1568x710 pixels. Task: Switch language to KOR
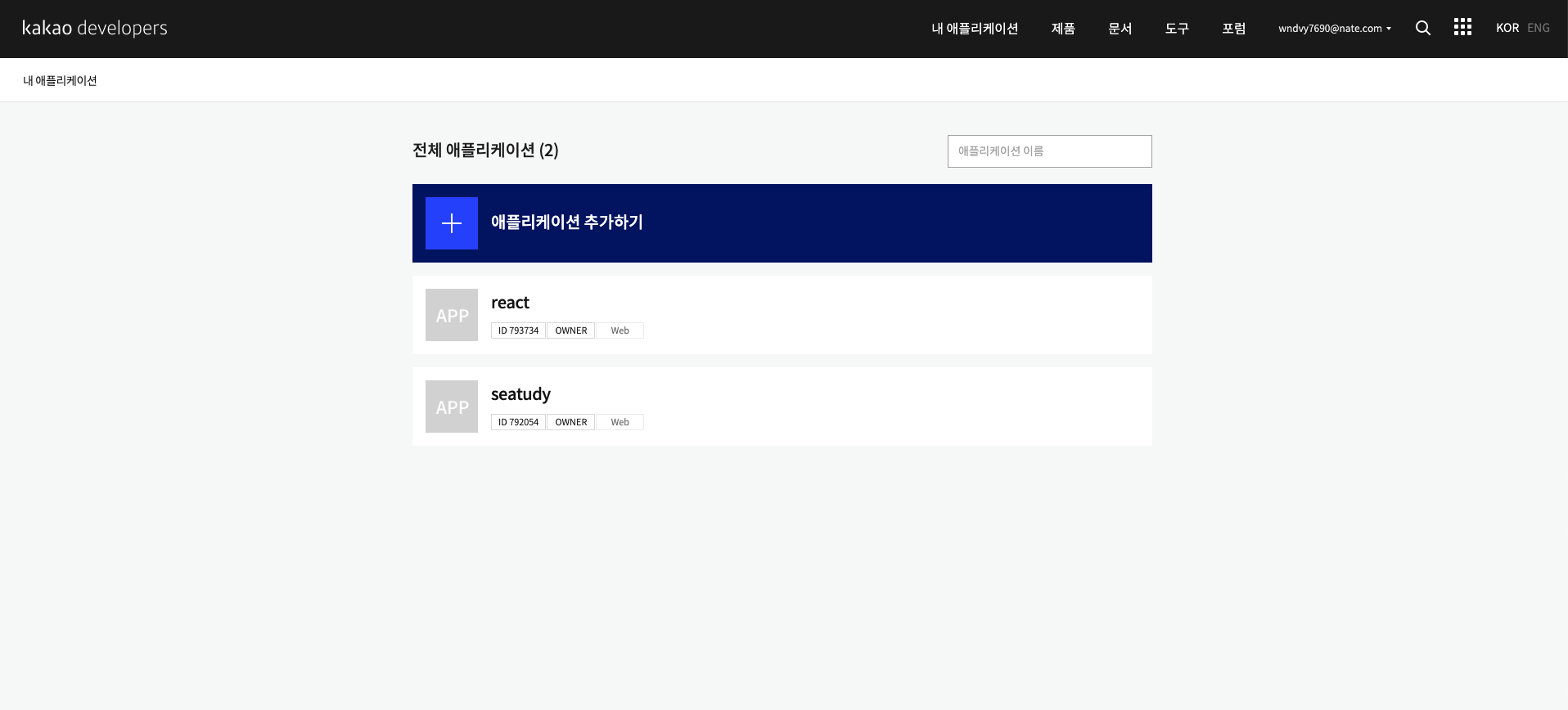(1507, 28)
